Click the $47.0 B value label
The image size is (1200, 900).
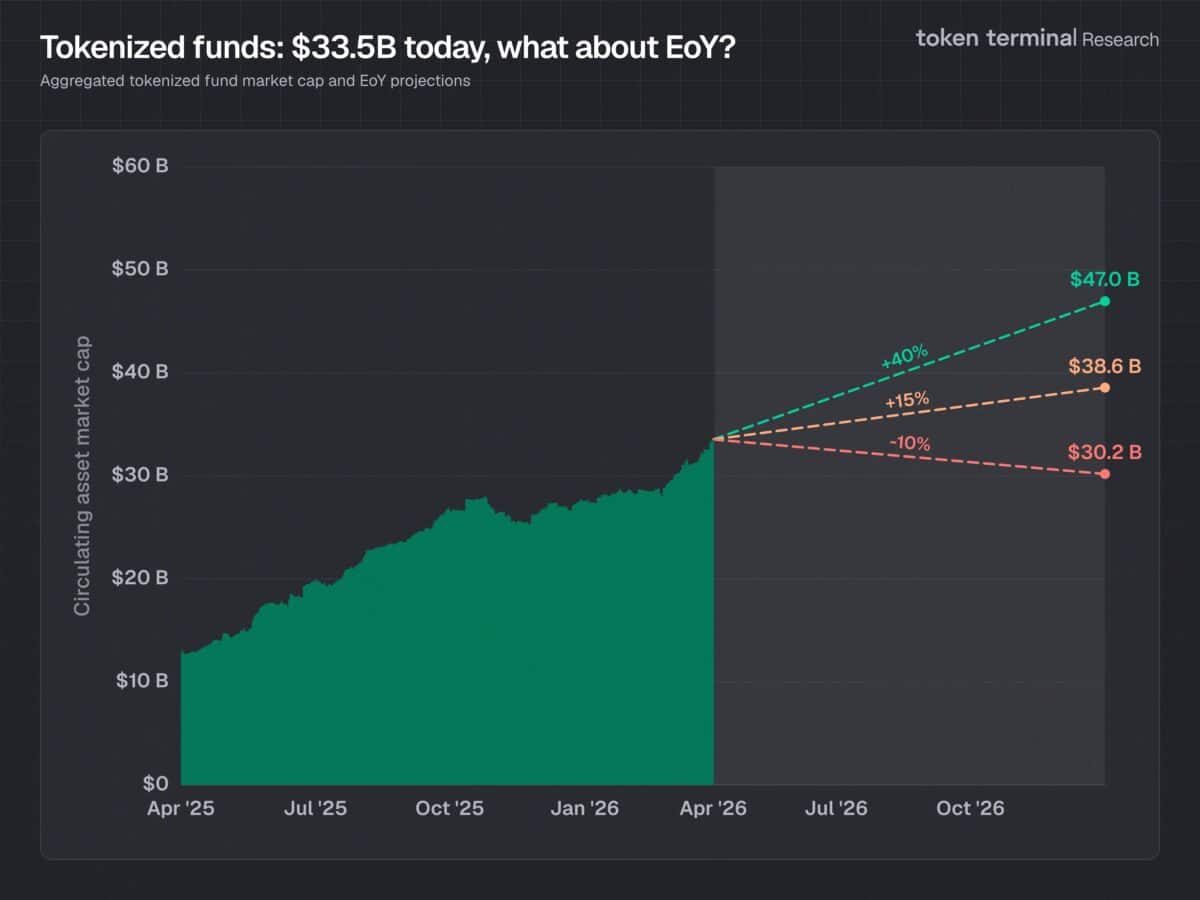pos(1105,279)
